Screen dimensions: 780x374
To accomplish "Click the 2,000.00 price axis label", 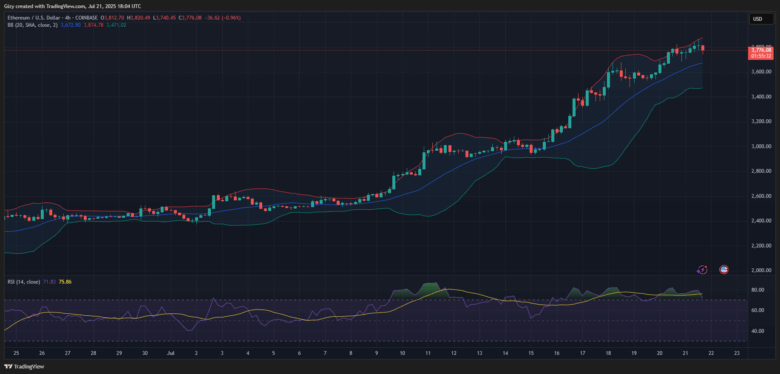I will coord(761,271).
